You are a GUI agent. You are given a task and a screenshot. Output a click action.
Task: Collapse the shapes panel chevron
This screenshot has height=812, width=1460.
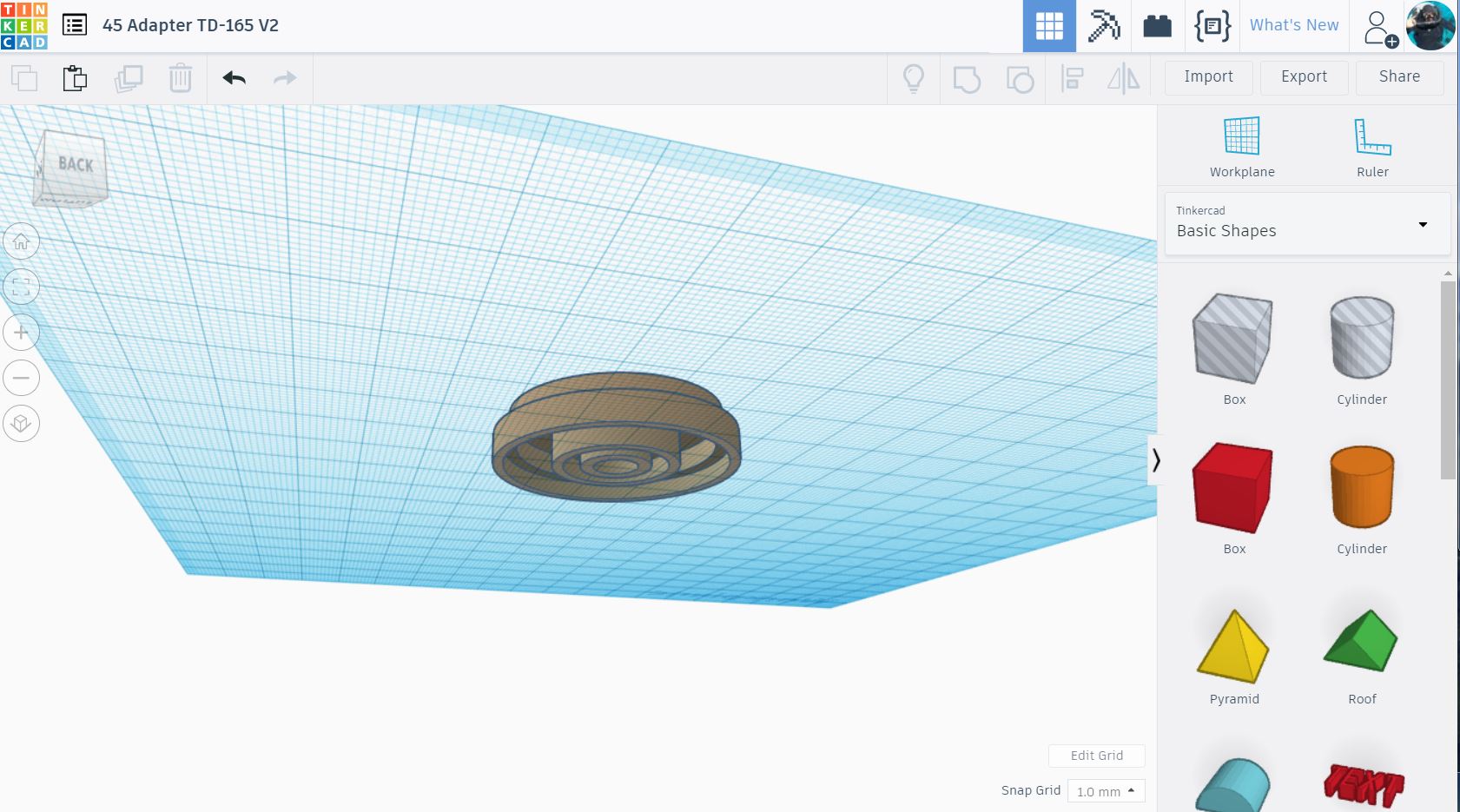point(1156,460)
